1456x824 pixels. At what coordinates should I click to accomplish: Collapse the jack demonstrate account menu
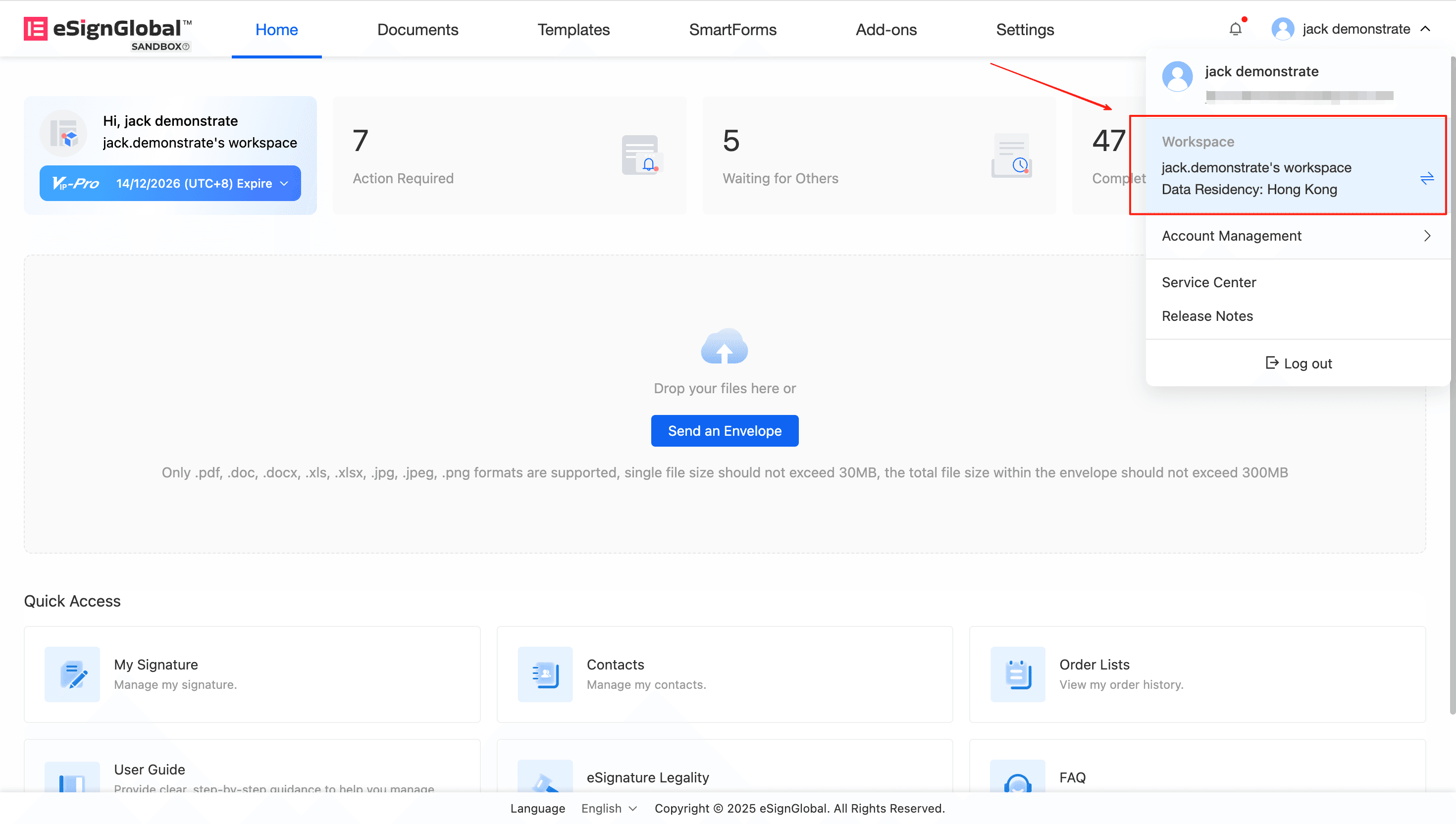click(1425, 29)
